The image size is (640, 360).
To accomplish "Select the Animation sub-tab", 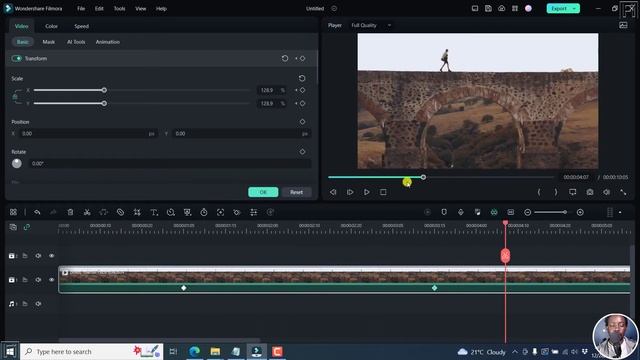I will (x=108, y=42).
